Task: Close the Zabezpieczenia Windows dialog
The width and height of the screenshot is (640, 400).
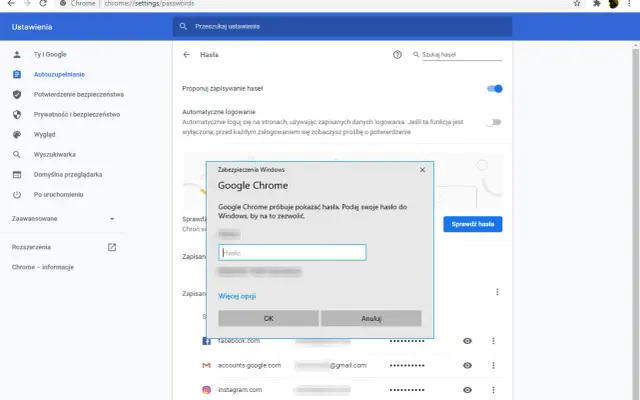Action: pos(422,169)
